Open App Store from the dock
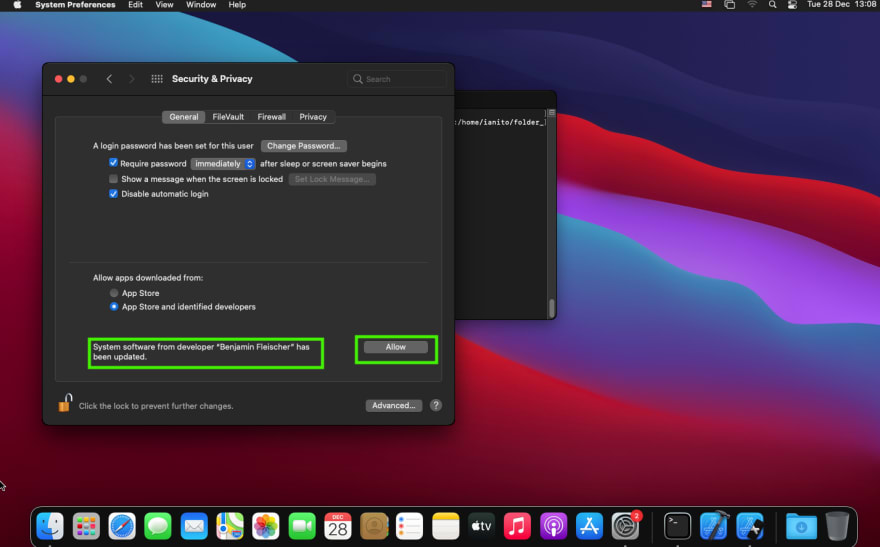This screenshot has height=547, width=880. [589, 526]
